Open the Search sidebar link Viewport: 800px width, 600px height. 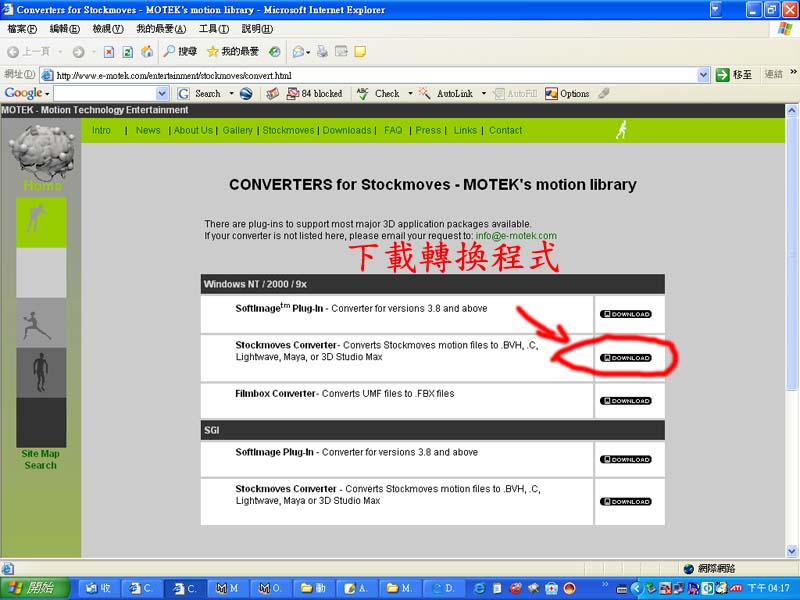(x=40, y=465)
